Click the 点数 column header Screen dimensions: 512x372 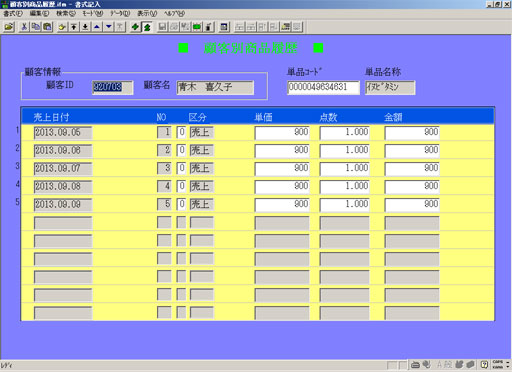[328, 117]
